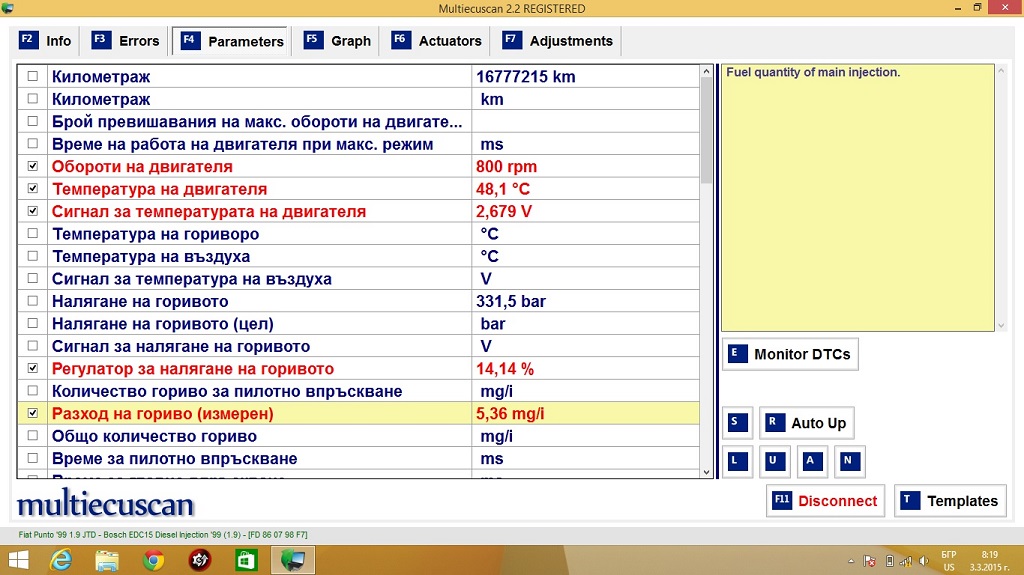Open the Templates button
Screen dimensions: 1024x575
[950, 501]
